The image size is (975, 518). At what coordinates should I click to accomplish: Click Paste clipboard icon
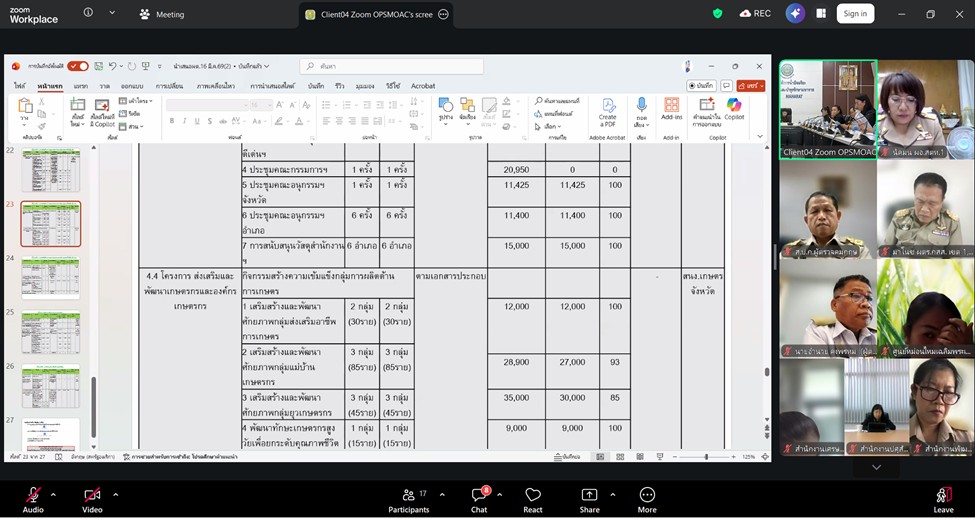[x=25, y=105]
